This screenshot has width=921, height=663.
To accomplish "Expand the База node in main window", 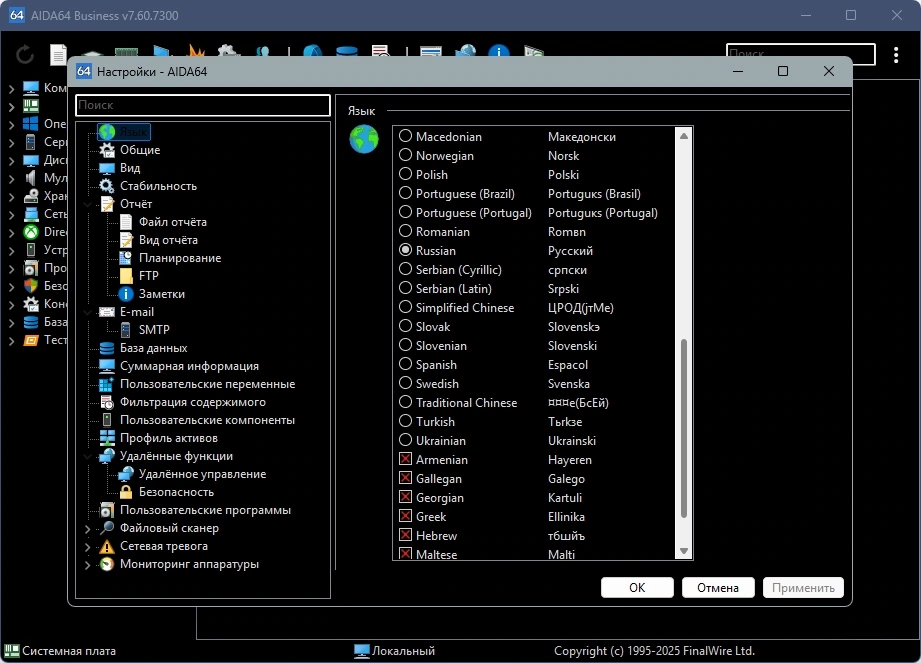I will (x=11, y=322).
